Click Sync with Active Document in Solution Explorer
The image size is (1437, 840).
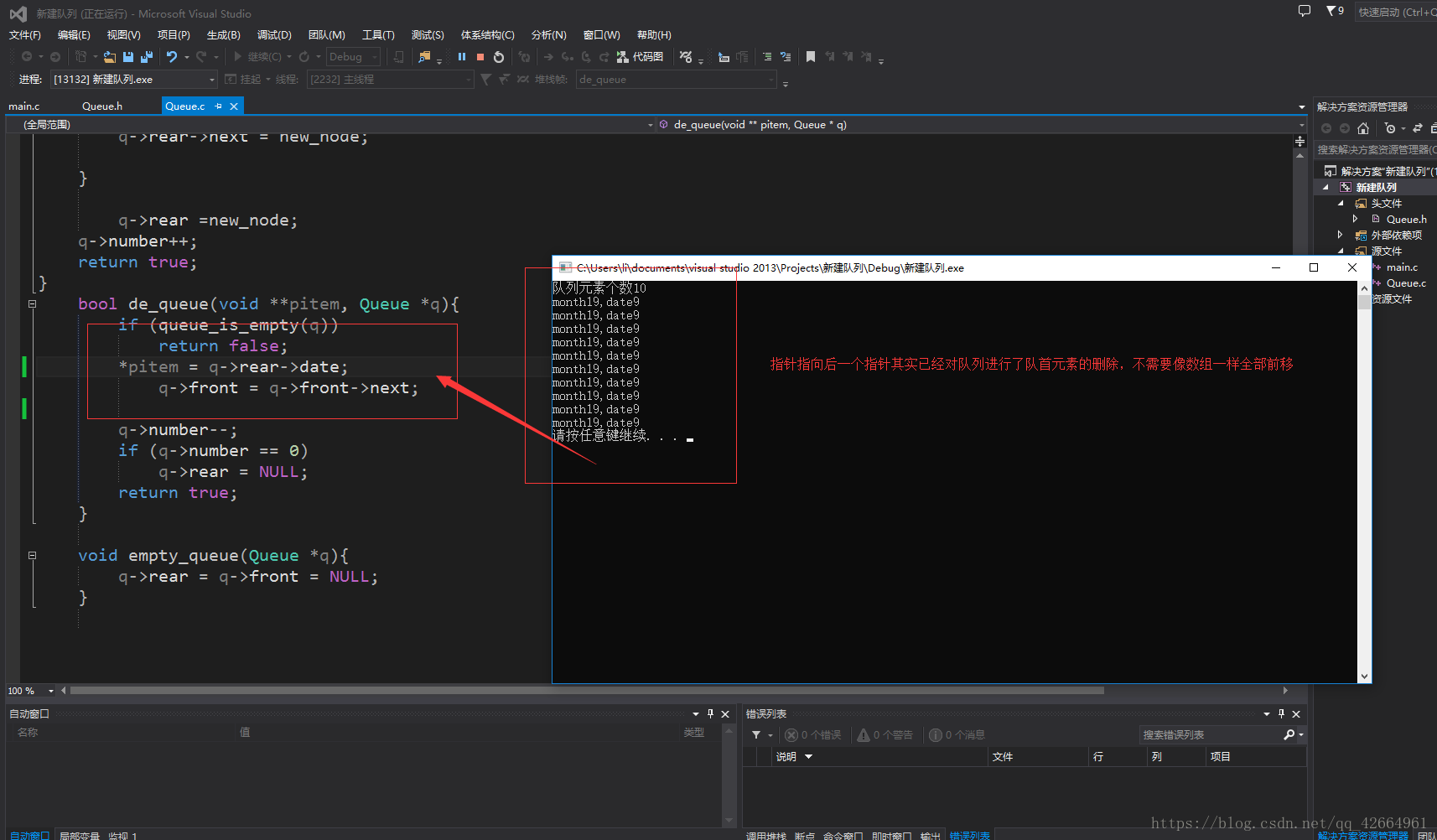[x=1418, y=128]
